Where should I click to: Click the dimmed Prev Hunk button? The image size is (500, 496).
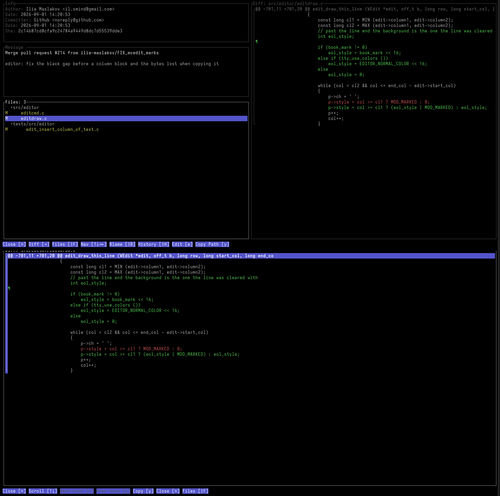113,491
